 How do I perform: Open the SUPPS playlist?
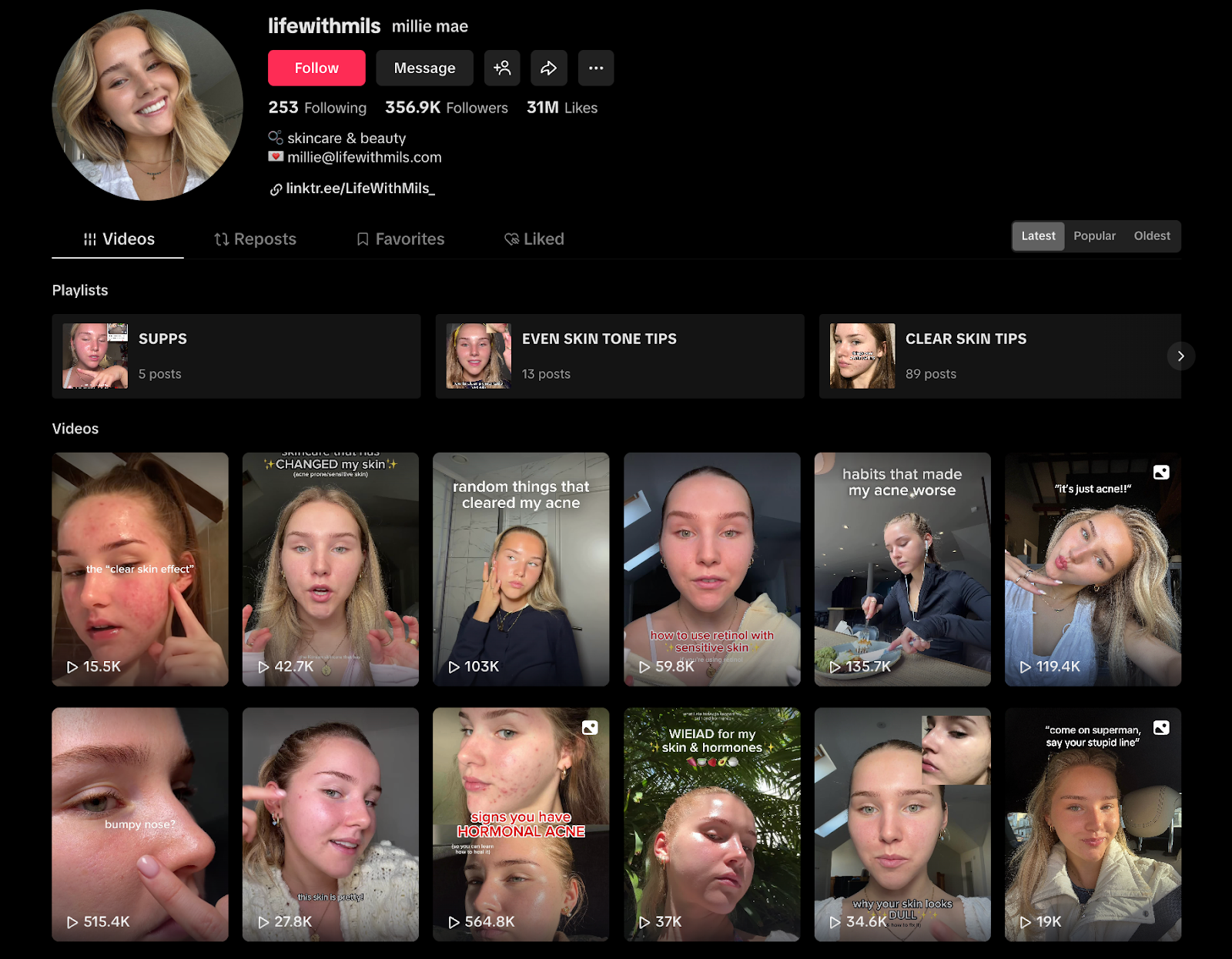pyautogui.click(x=236, y=356)
